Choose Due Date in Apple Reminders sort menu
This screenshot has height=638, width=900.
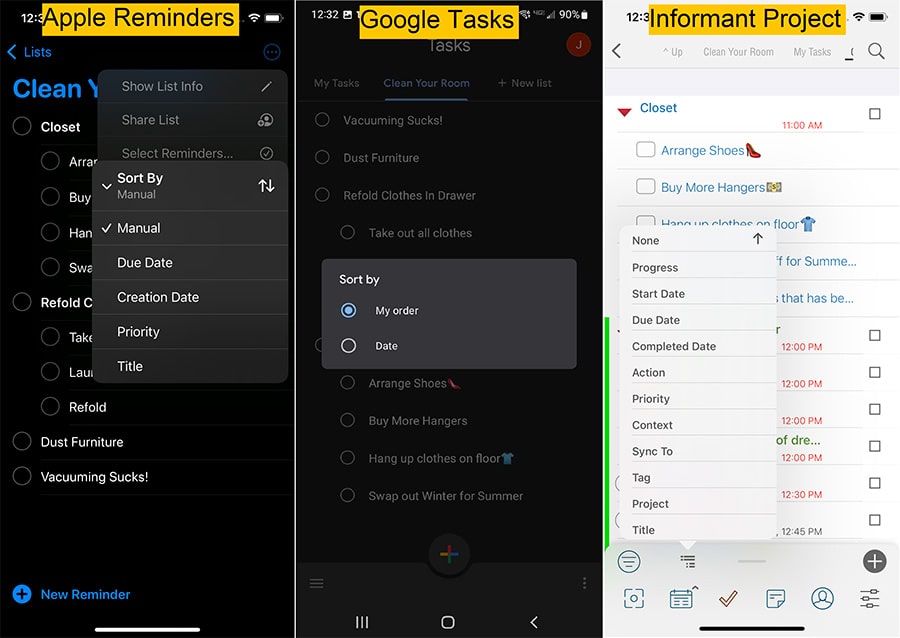click(x=190, y=263)
